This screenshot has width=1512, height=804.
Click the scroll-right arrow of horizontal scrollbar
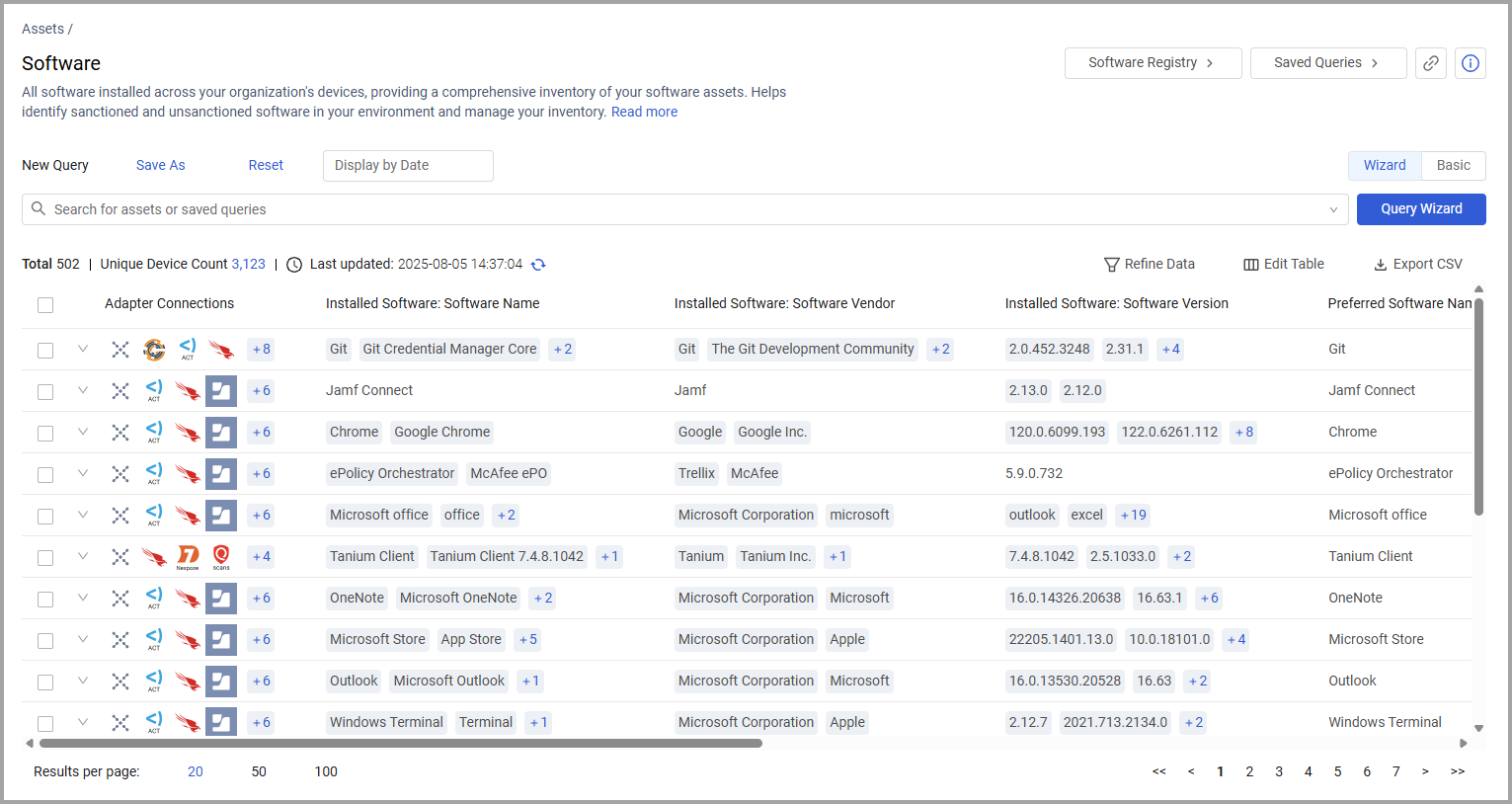click(1464, 743)
